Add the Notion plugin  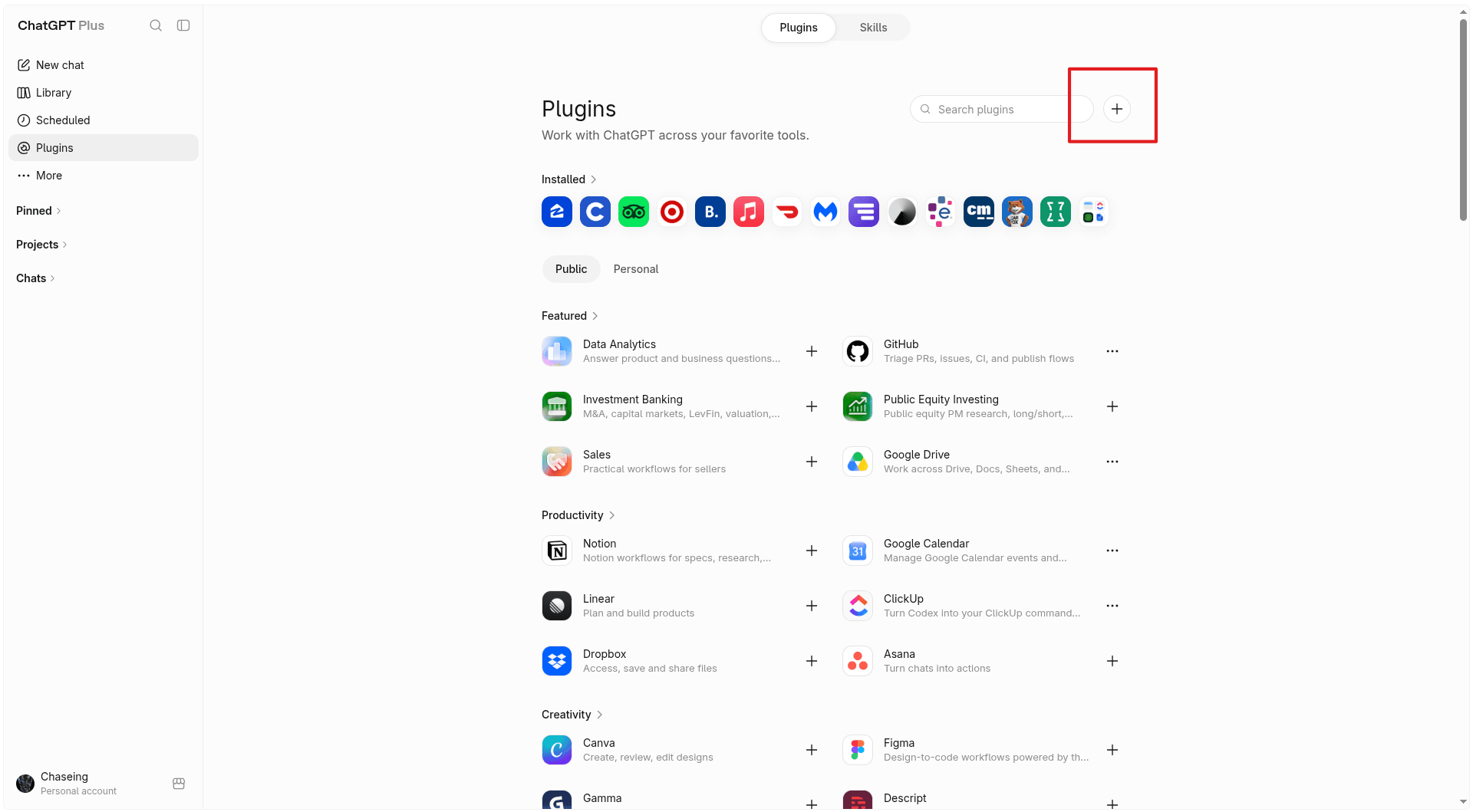pyautogui.click(x=812, y=551)
